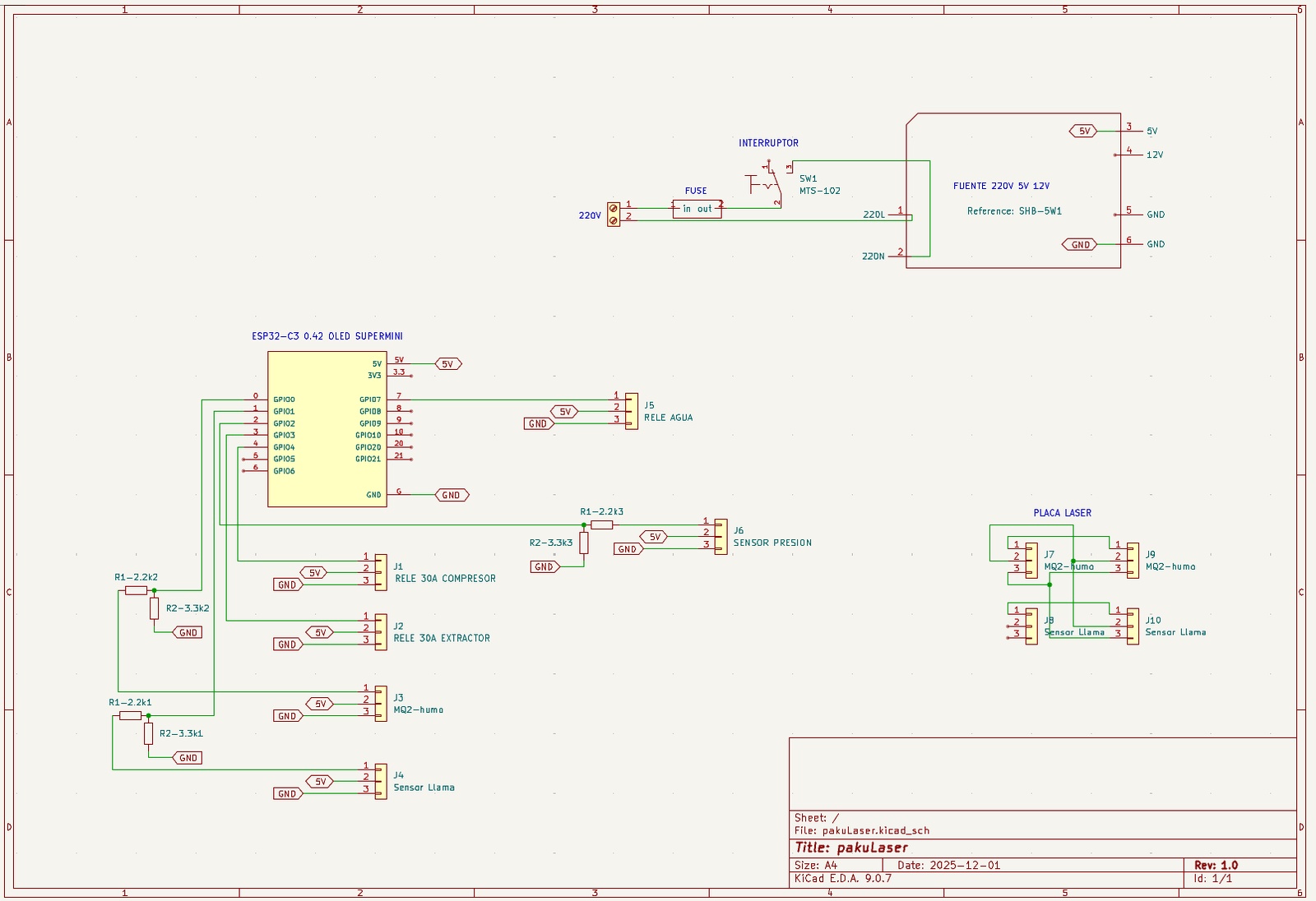Select the File: pakuLaser.kicad_sch text
This screenshot has width=1316, height=901.
pos(862,830)
